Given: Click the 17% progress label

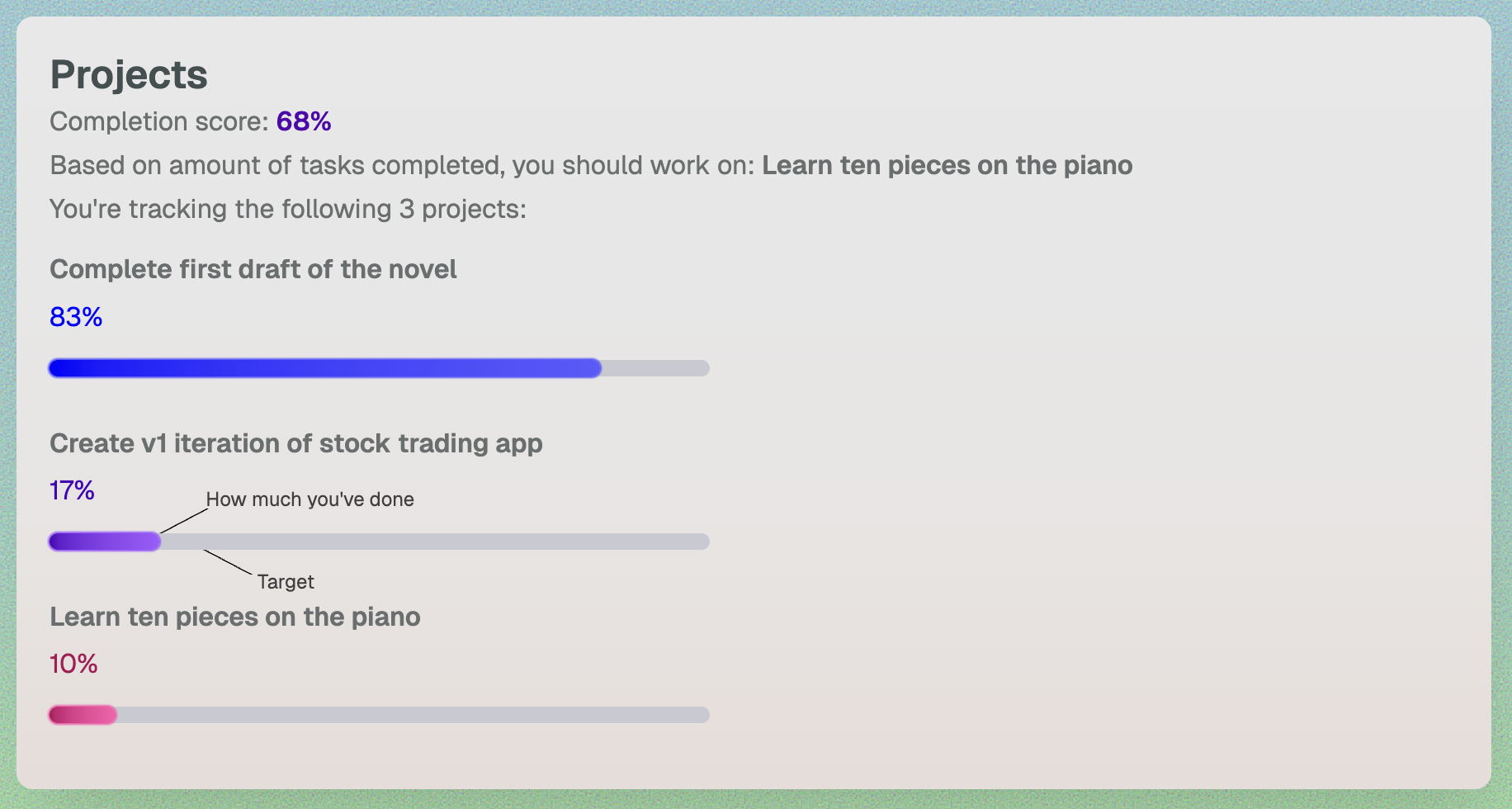Looking at the screenshot, I should (x=72, y=490).
